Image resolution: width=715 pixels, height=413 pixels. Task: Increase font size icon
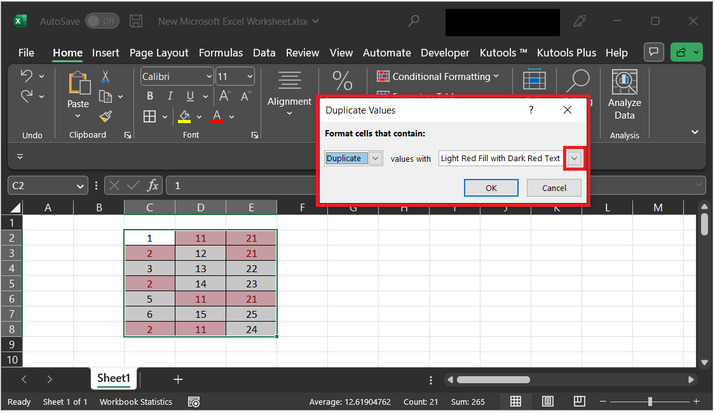pos(225,96)
